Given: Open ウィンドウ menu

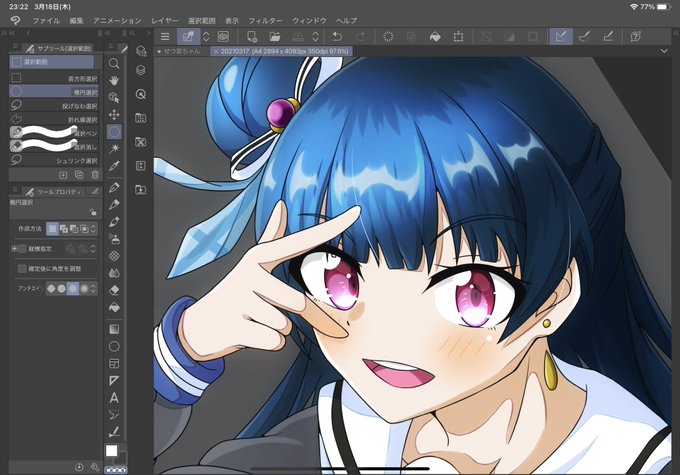Looking at the screenshot, I should click(x=309, y=20).
